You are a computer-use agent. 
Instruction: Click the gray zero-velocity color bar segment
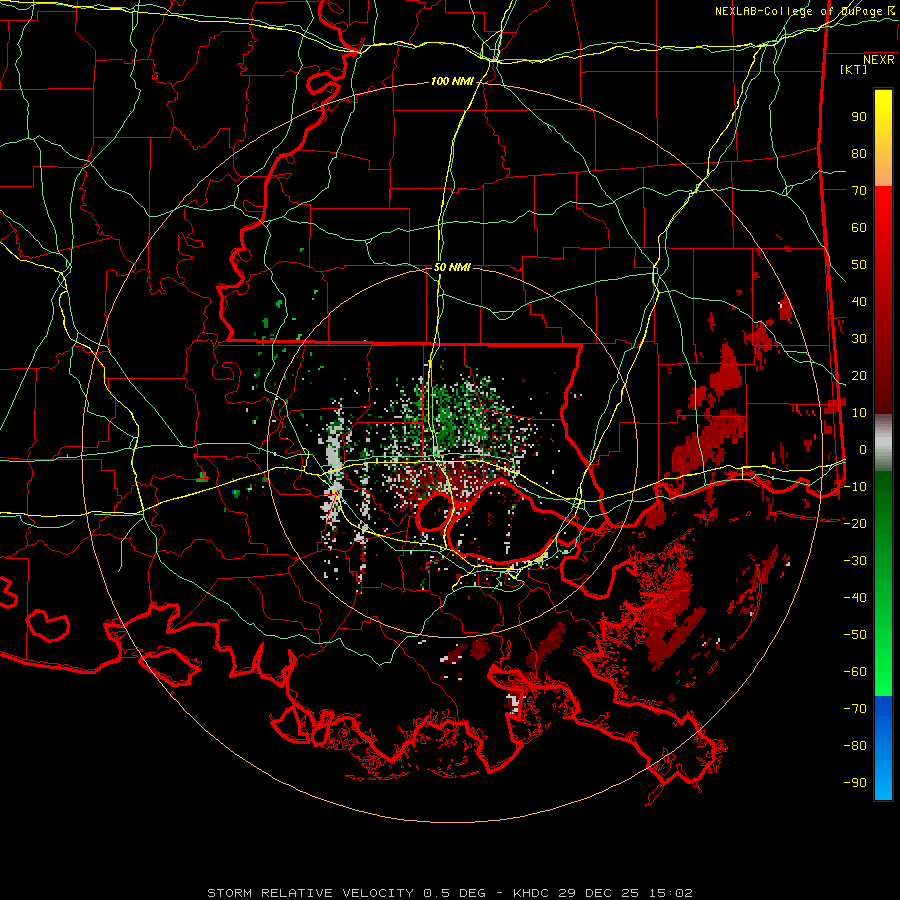pyautogui.click(x=883, y=443)
